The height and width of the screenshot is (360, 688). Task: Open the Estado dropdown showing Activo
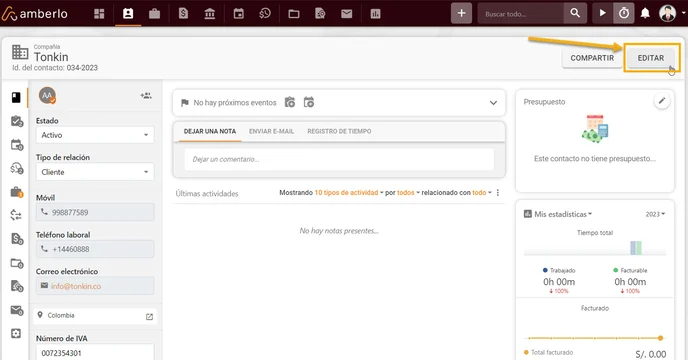pos(95,135)
